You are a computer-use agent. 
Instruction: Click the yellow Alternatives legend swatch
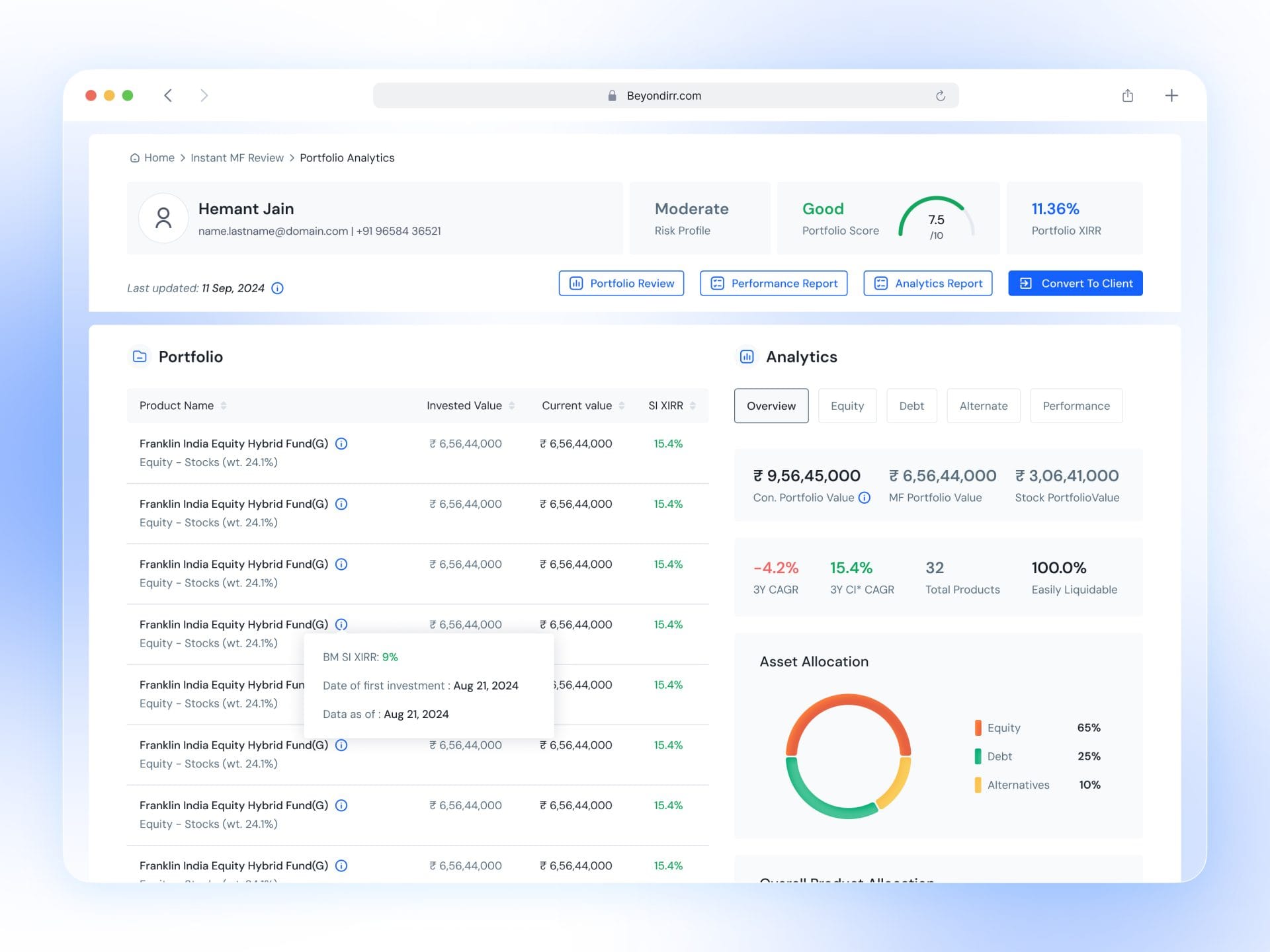point(978,785)
